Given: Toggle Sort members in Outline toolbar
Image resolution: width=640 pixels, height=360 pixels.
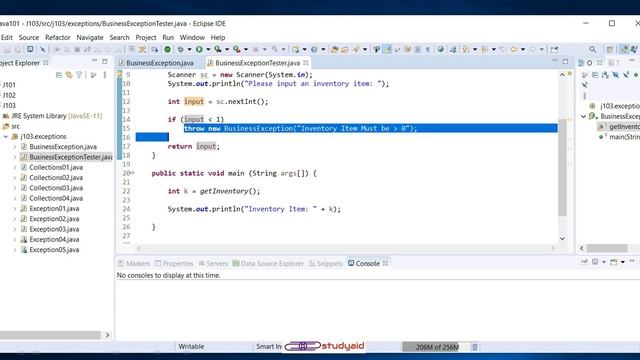Looking at the screenshot, I should (605, 75).
